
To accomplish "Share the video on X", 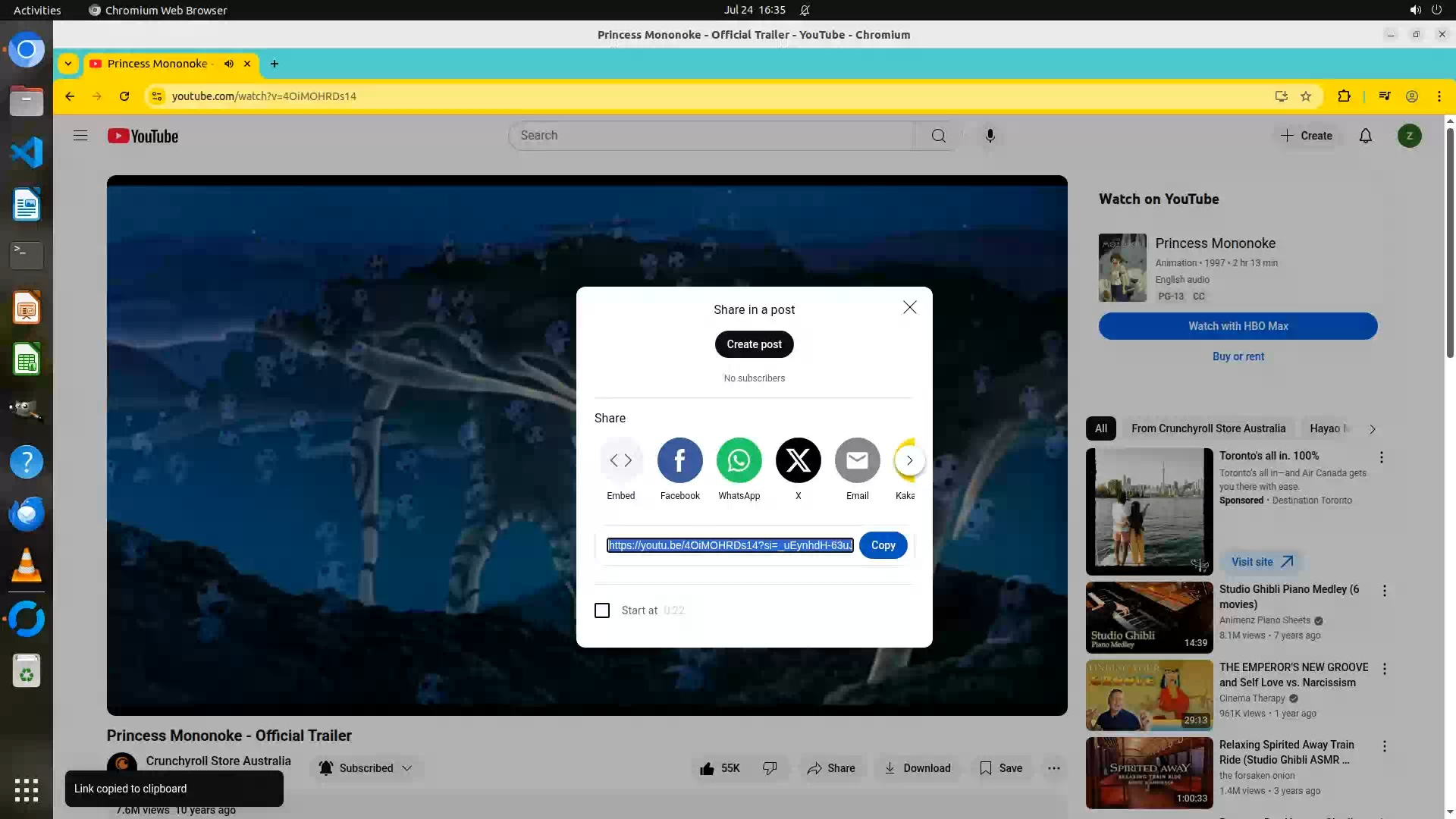I will coord(798,460).
